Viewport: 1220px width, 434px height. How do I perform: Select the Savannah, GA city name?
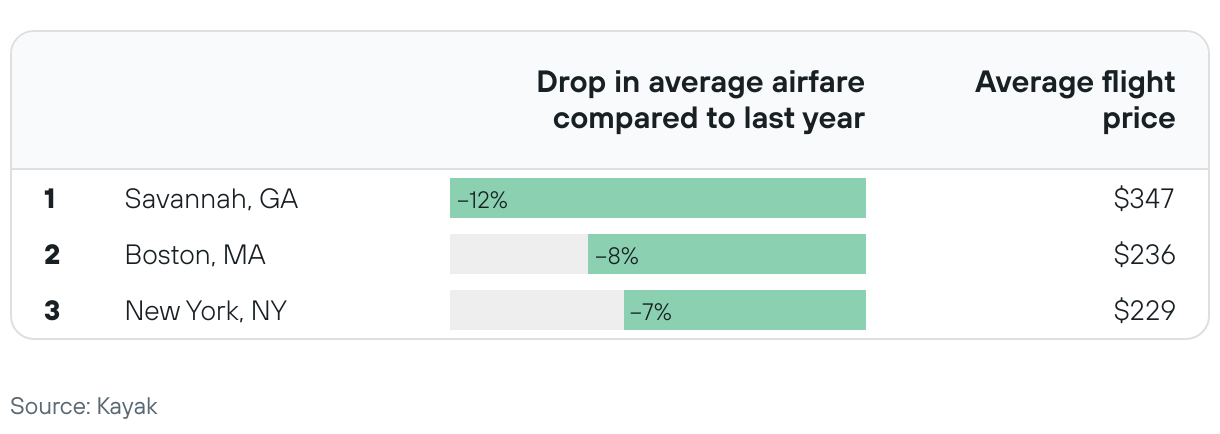(x=211, y=199)
